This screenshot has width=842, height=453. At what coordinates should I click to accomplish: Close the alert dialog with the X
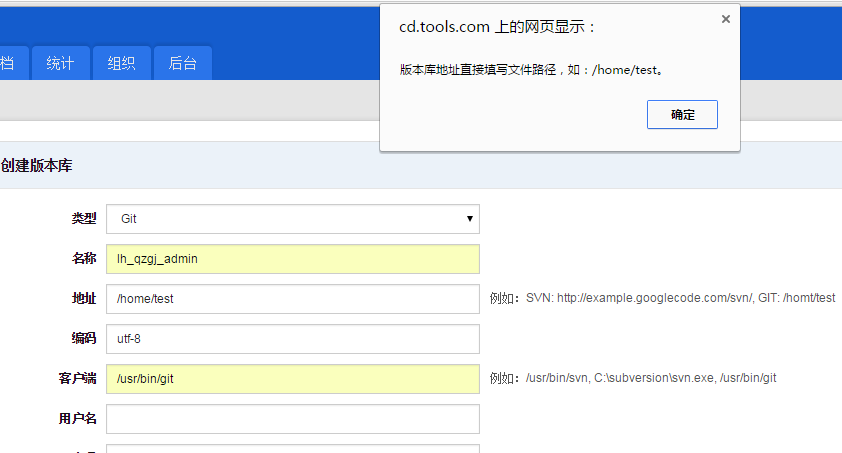725,19
